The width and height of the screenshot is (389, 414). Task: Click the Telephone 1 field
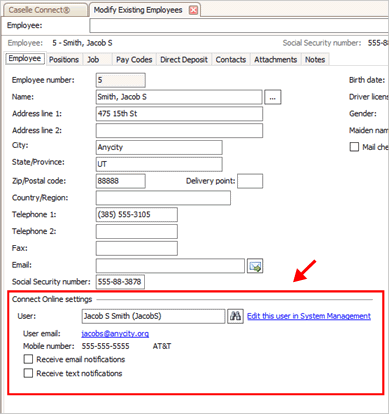(x=136, y=215)
